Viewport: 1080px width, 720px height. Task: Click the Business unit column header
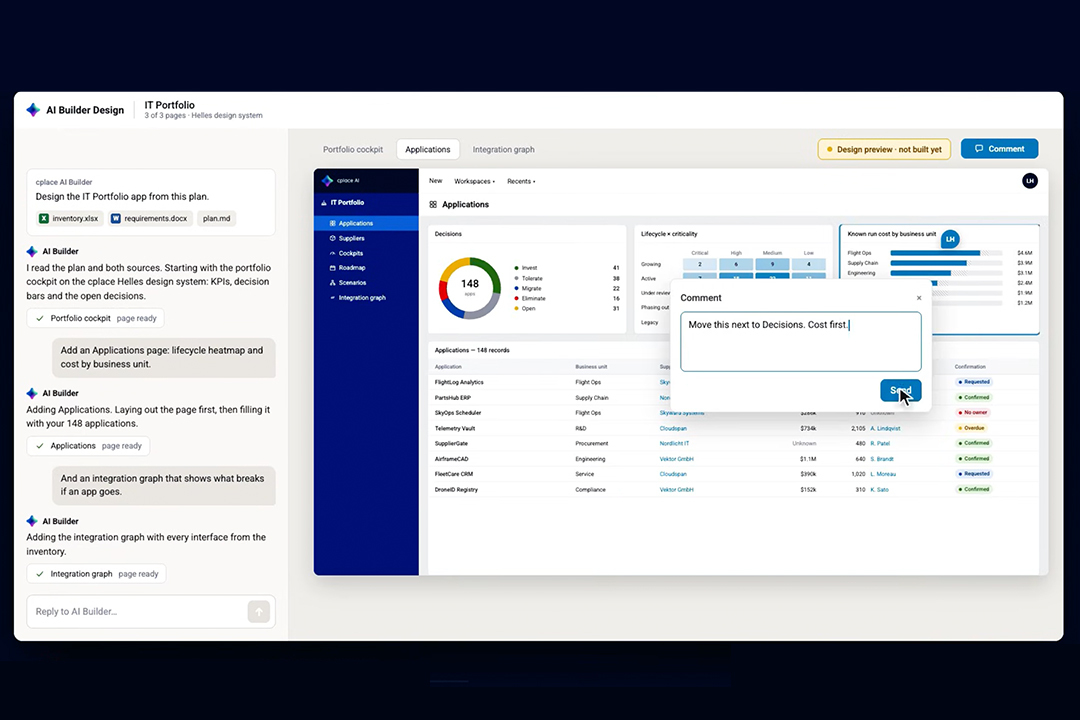pyautogui.click(x=591, y=367)
